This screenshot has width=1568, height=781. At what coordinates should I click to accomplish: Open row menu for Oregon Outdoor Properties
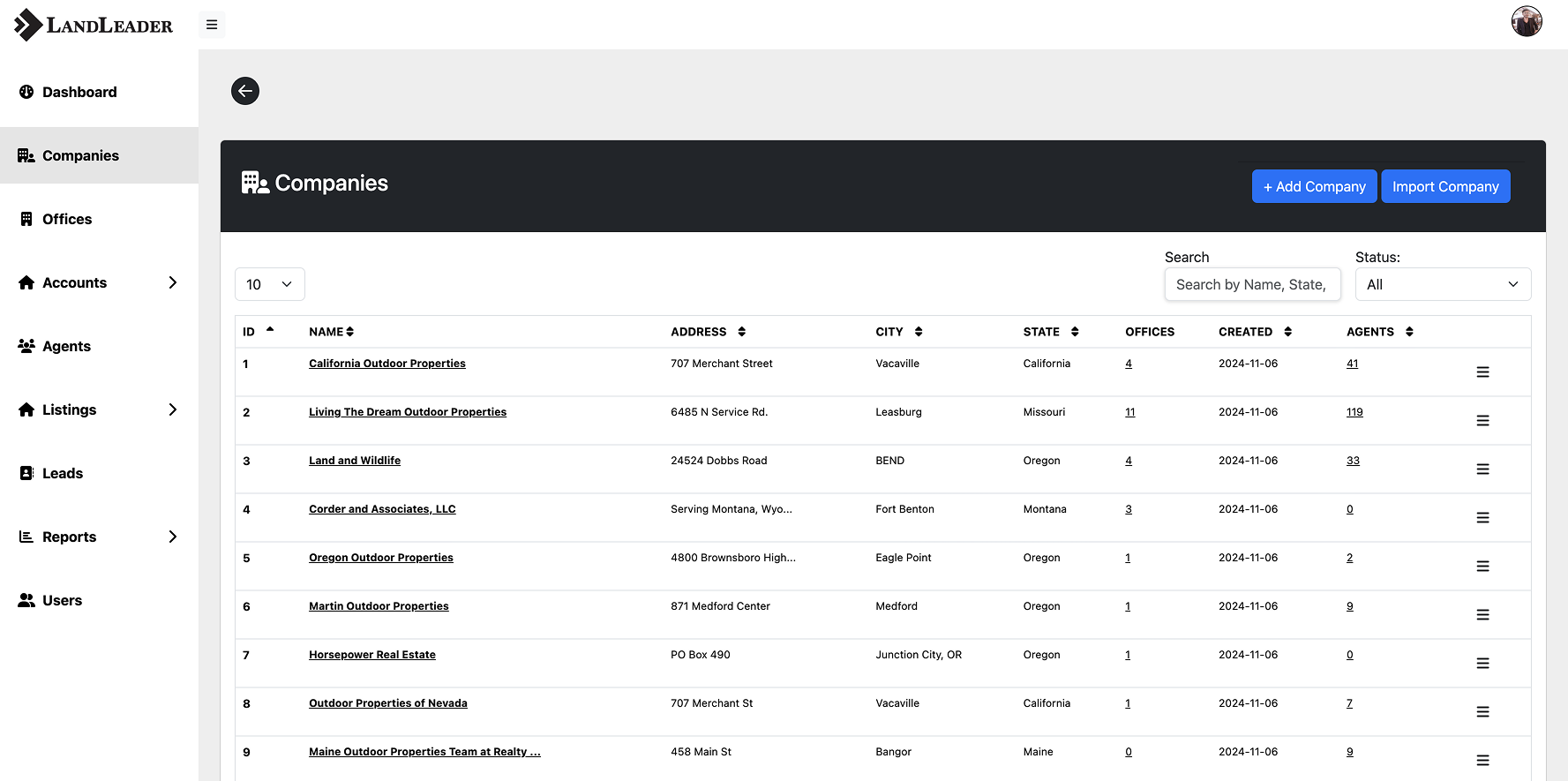[1482, 567]
